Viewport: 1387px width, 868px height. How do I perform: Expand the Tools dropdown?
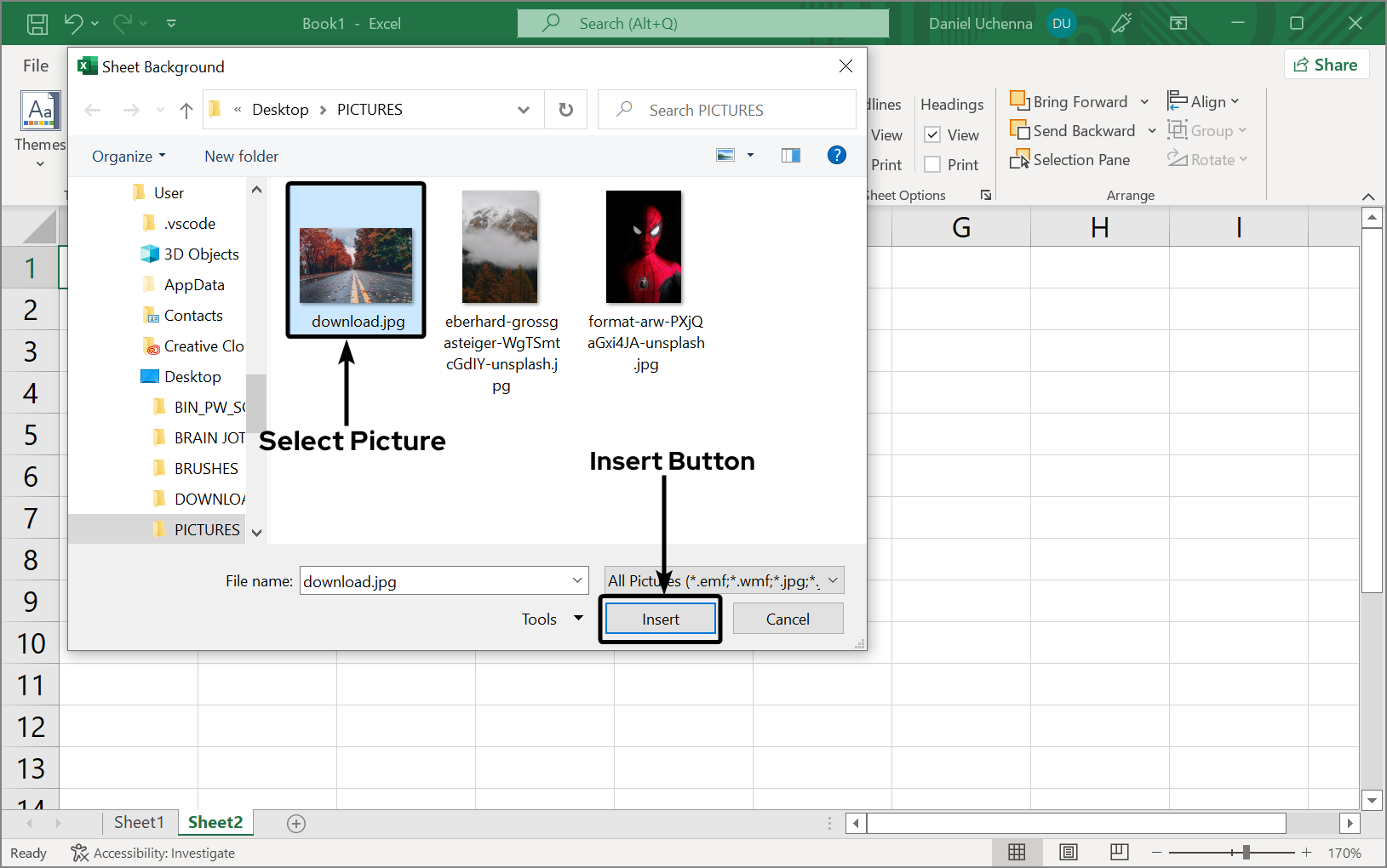pyautogui.click(x=552, y=619)
